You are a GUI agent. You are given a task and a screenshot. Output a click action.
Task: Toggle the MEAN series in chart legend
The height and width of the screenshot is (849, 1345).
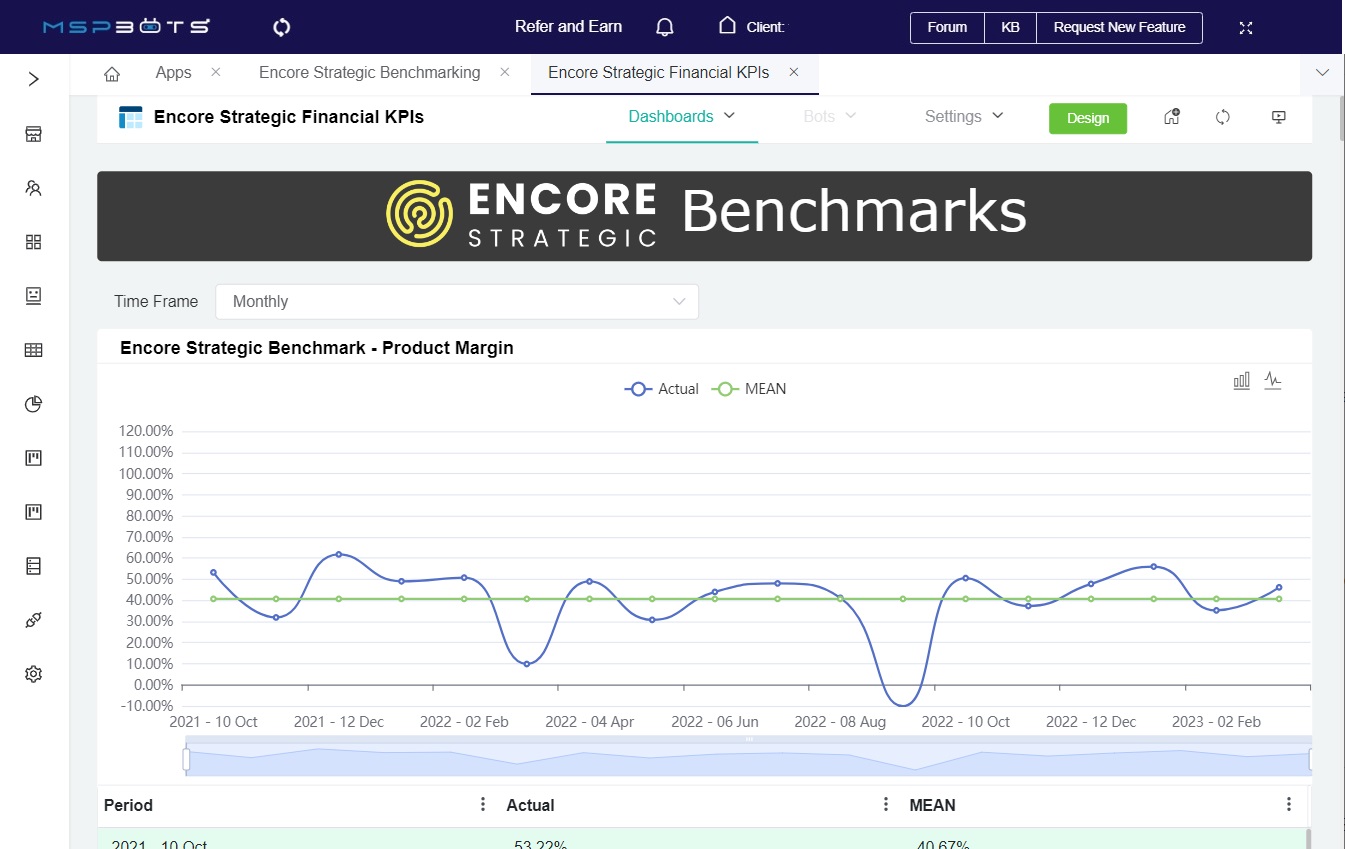(748, 389)
